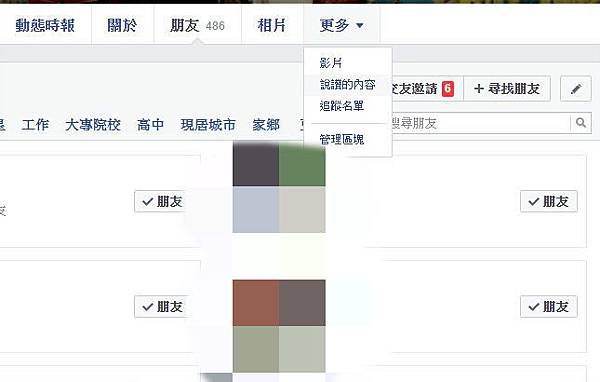Click the ＋尋找朋友 button
Viewport: 600px width, 382px height.
507,89
